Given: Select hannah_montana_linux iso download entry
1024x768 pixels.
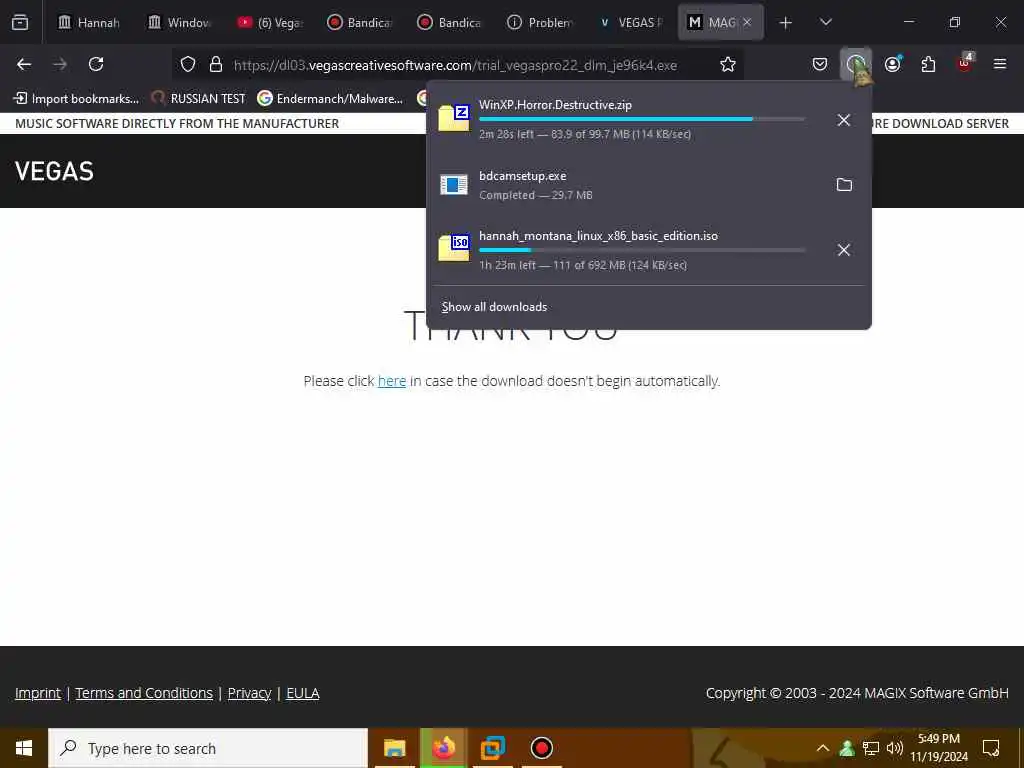Looking at the screenshot, I should click(627, 250).
